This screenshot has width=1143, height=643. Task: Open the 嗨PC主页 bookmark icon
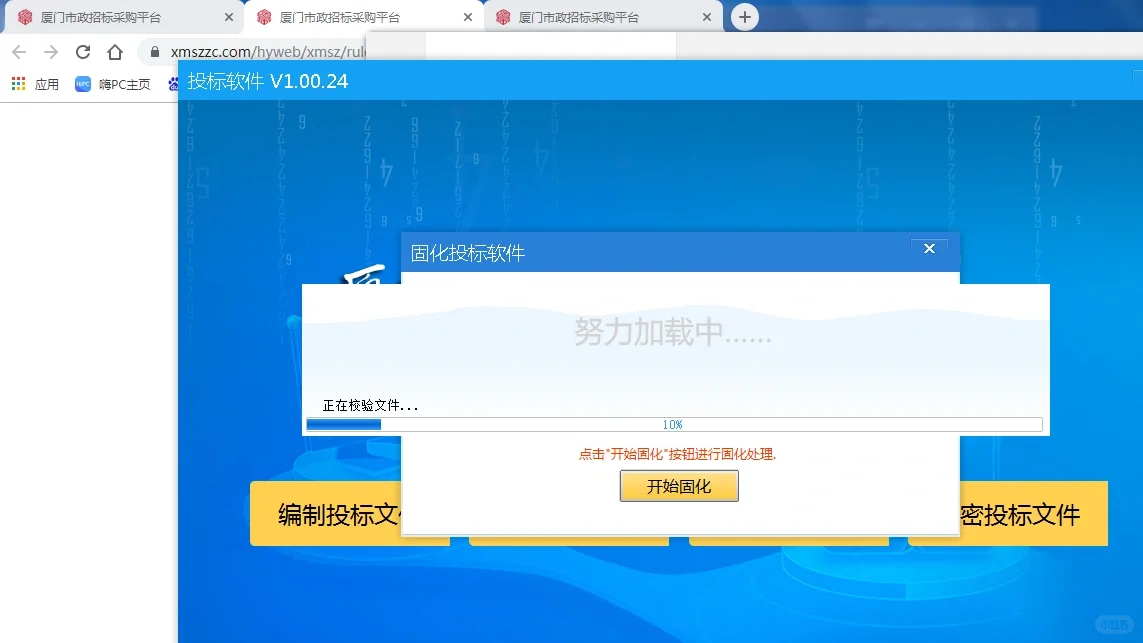[83, 84]
